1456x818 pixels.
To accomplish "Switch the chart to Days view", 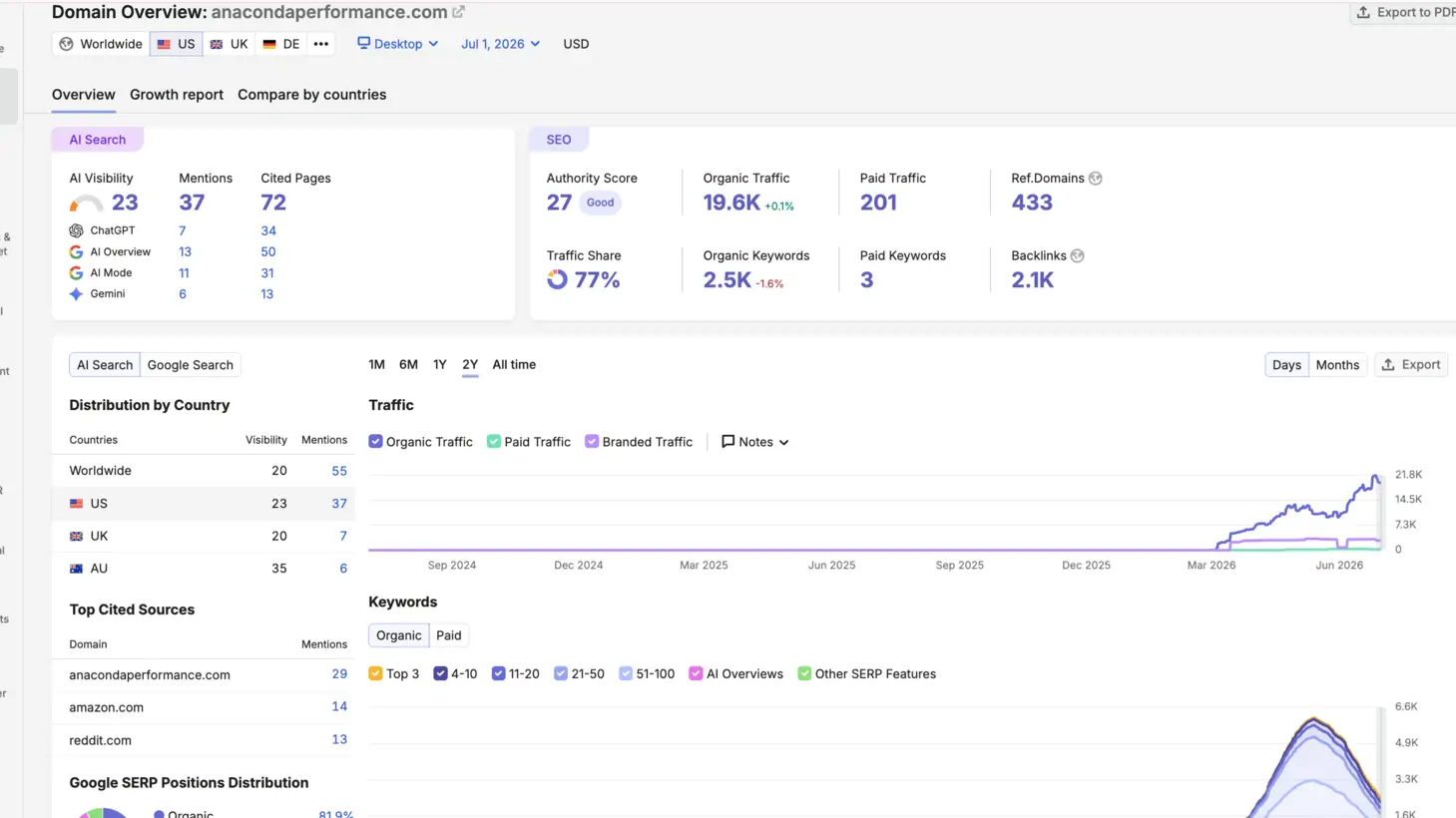I will (1286, 365).
